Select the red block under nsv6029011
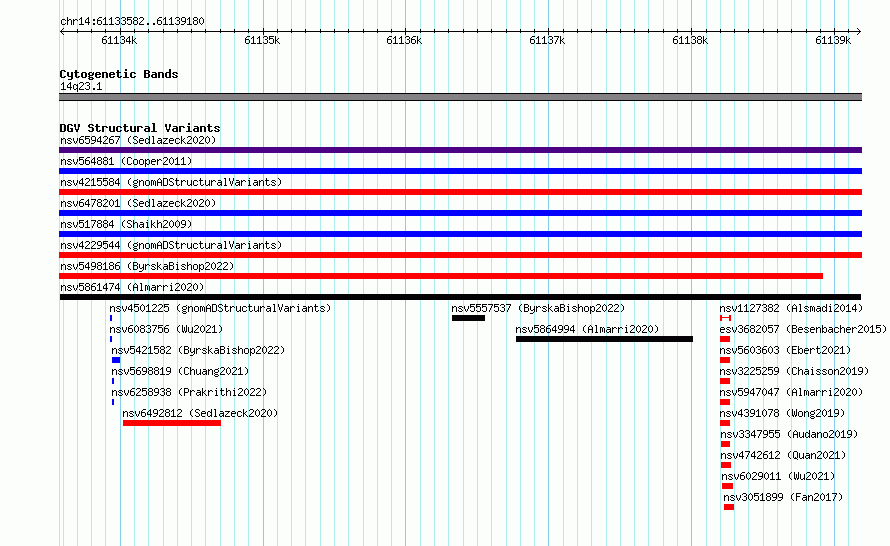The width and height of the screenshot is (890, 546). click(728, 486)
